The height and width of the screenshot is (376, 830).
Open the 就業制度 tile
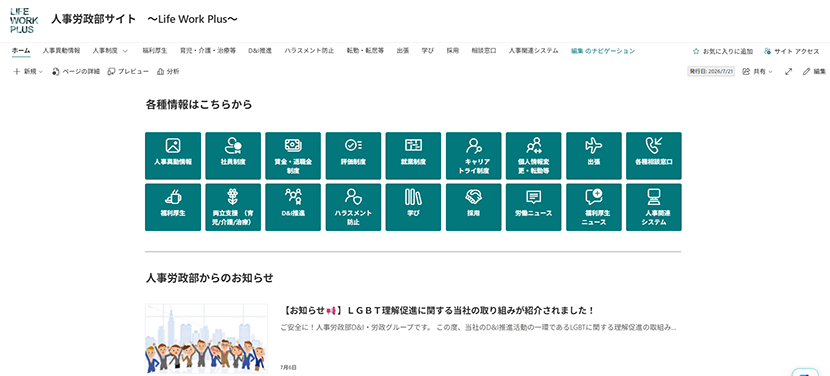tap(413, 156)
